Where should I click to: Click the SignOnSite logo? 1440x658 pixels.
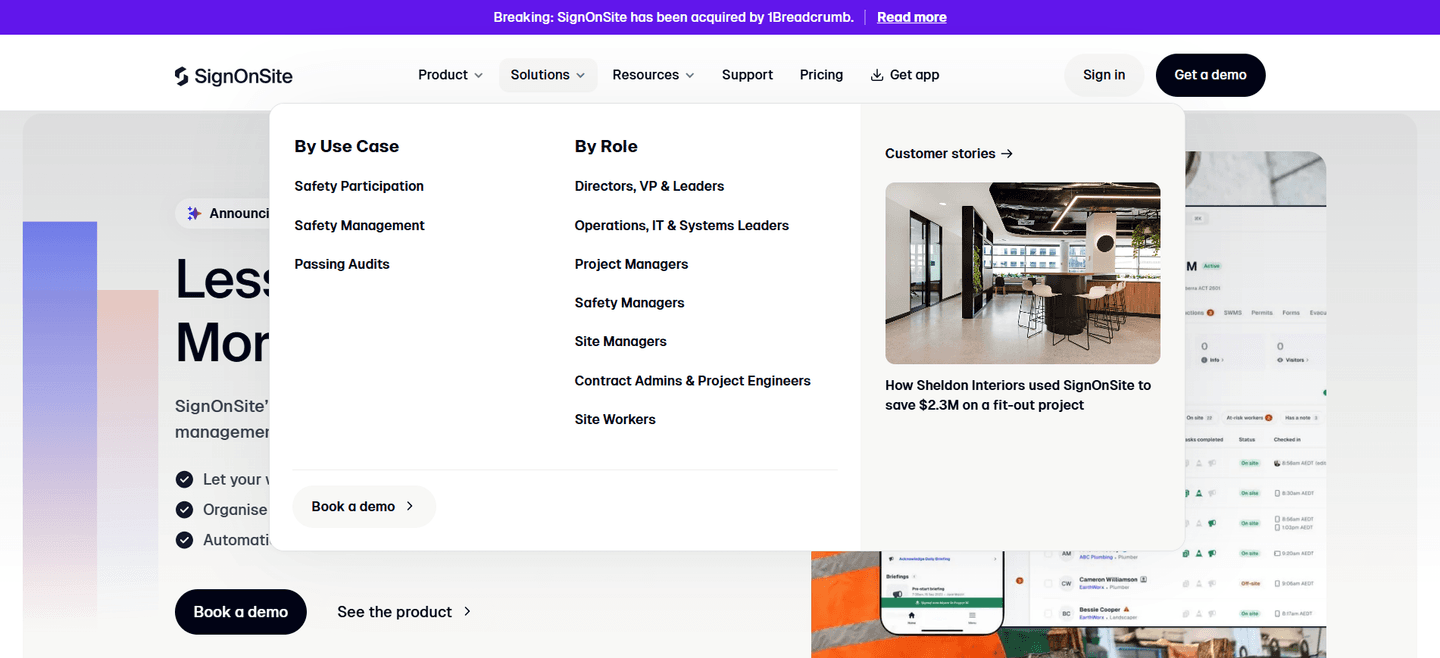233,76
